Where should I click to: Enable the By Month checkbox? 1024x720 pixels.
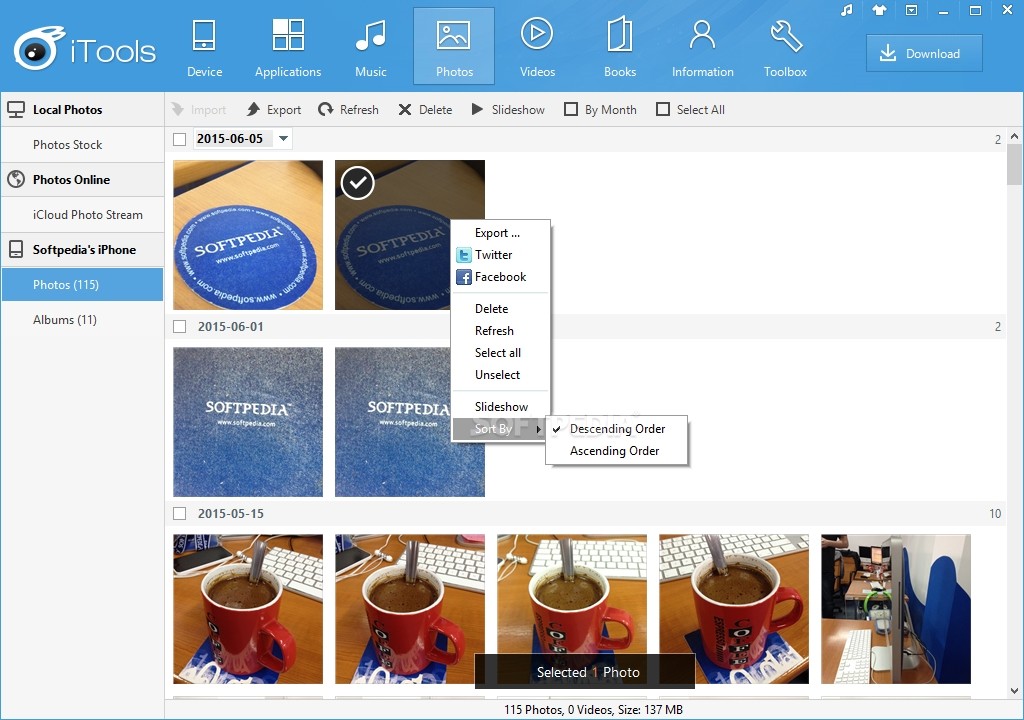click(x=571, y=109)
